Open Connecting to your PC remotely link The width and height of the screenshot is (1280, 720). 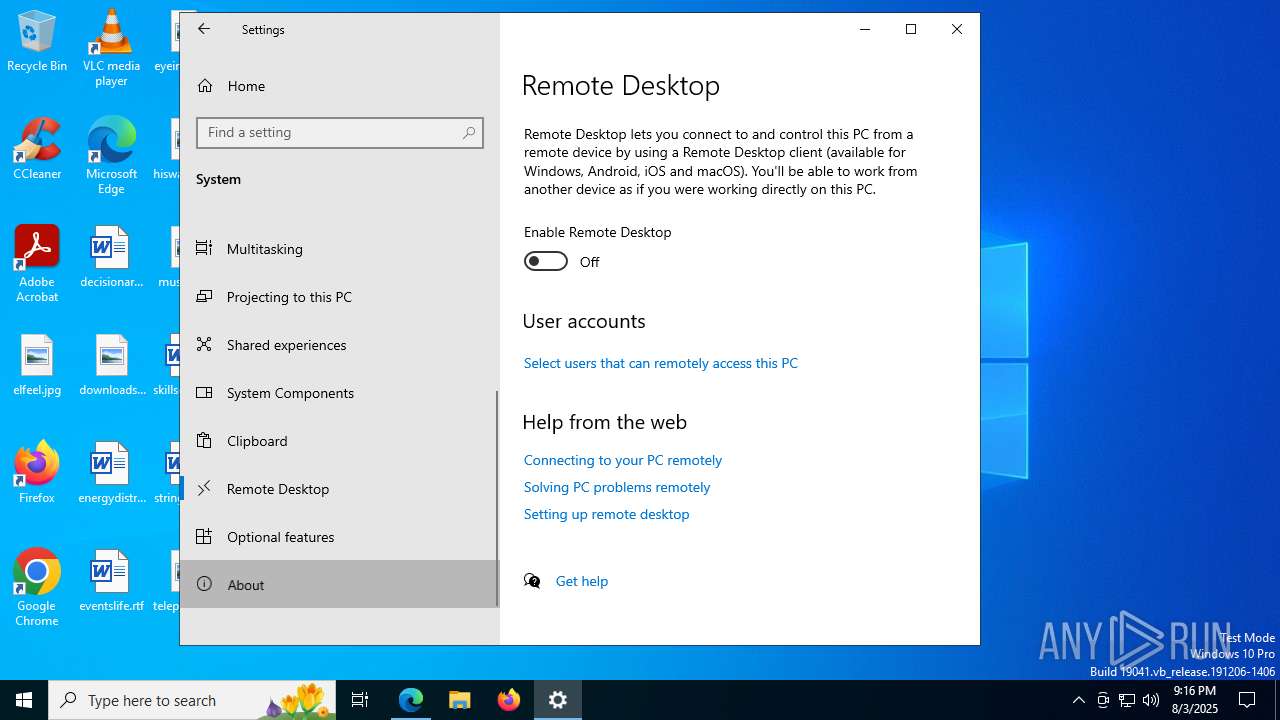click(623, 460)
